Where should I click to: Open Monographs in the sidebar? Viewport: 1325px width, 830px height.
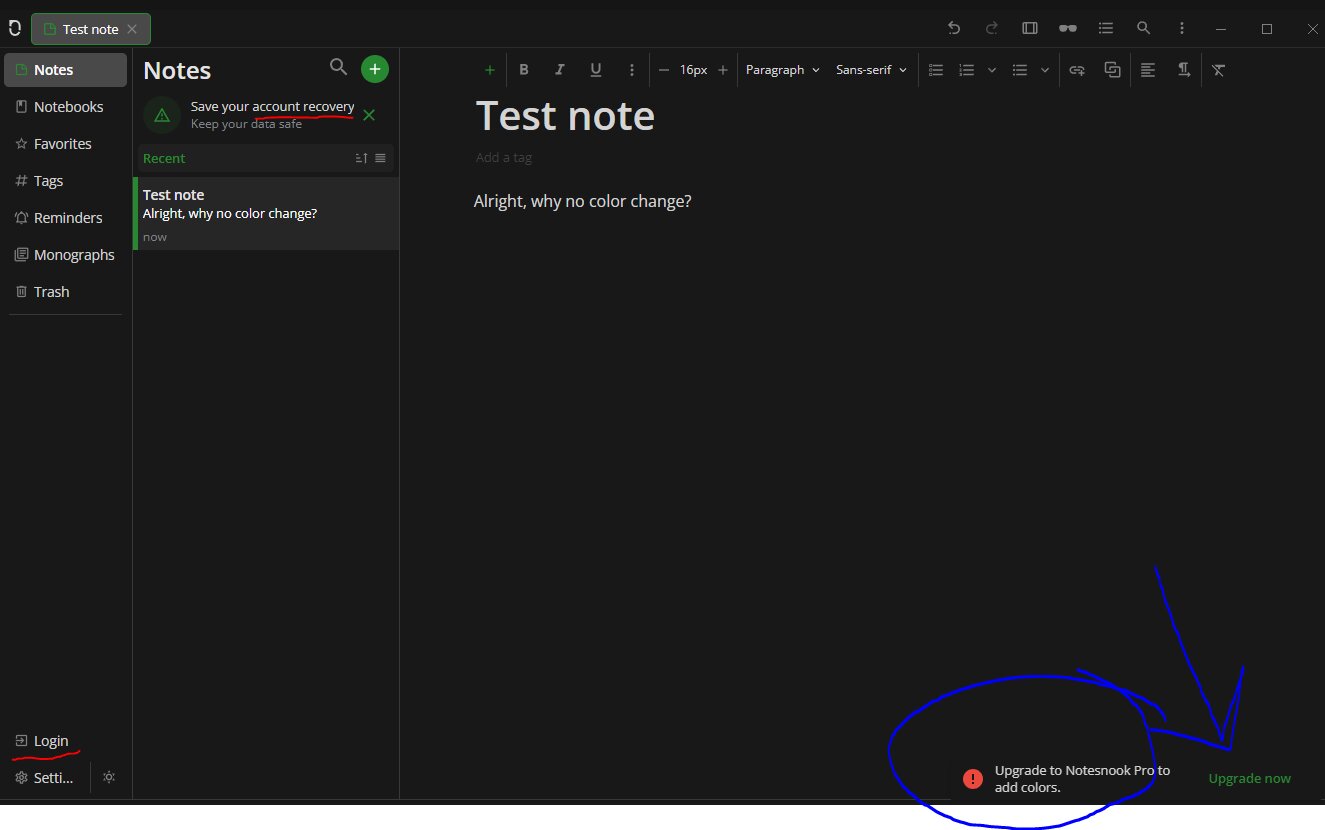[65, 255]
